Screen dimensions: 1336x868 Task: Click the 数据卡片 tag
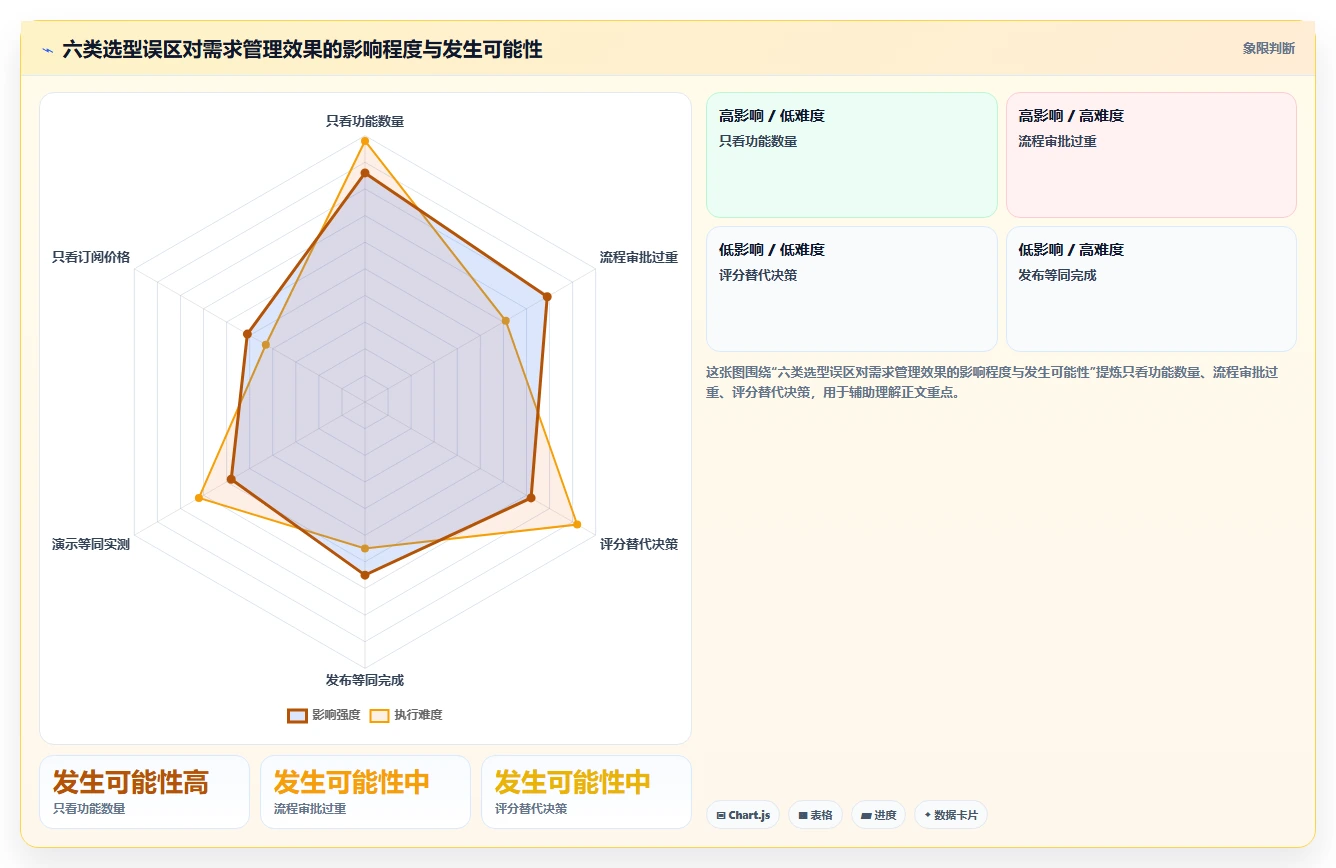(951, 815)
